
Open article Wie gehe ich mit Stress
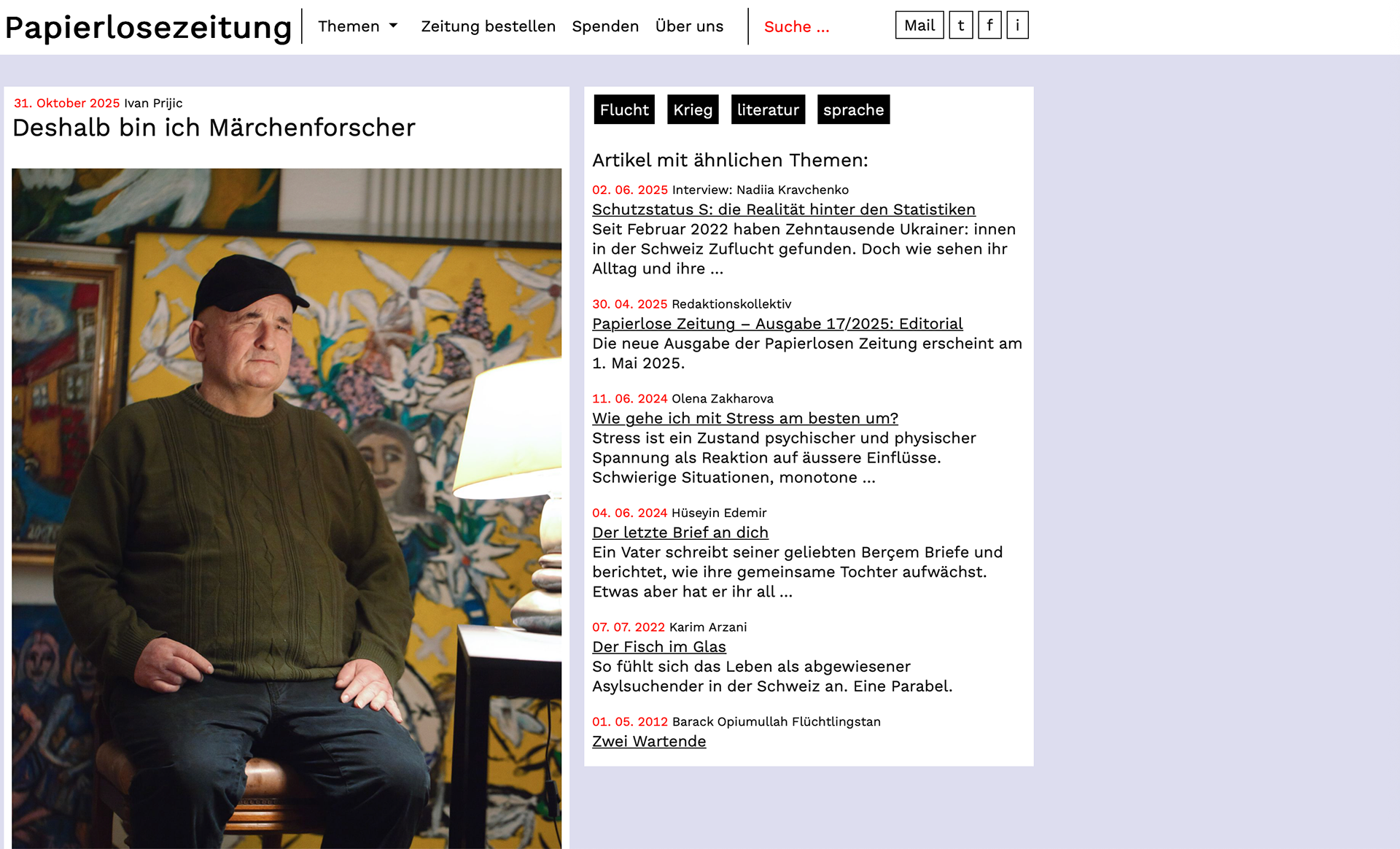(x=744, y=419)
